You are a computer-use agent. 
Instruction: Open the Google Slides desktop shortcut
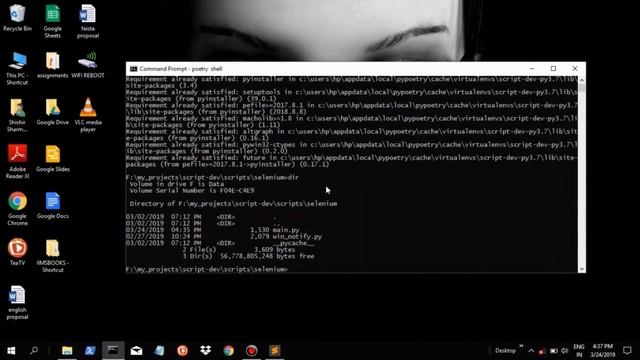(53, 158)
